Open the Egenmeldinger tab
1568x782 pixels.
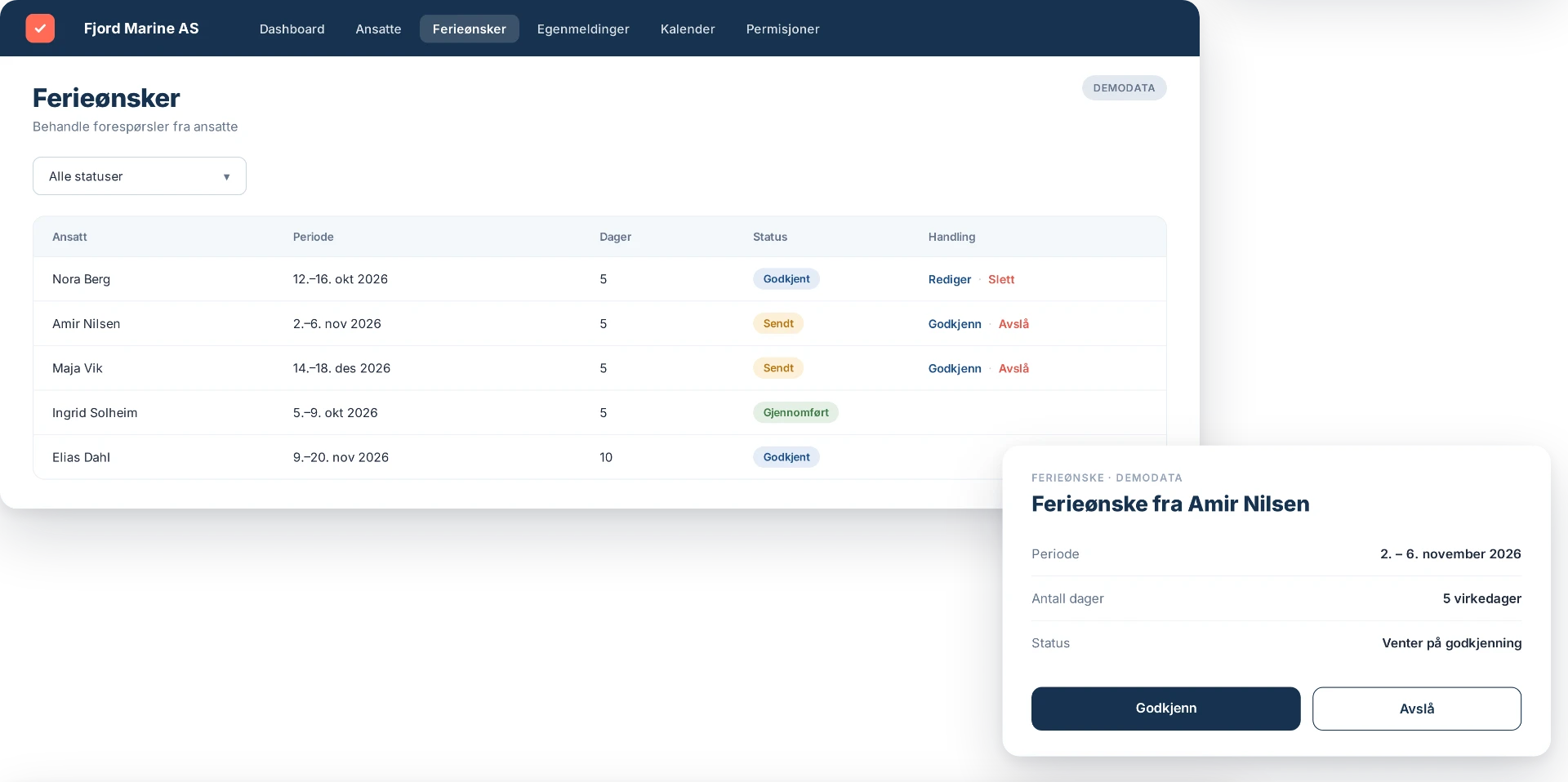click(583, 29)
